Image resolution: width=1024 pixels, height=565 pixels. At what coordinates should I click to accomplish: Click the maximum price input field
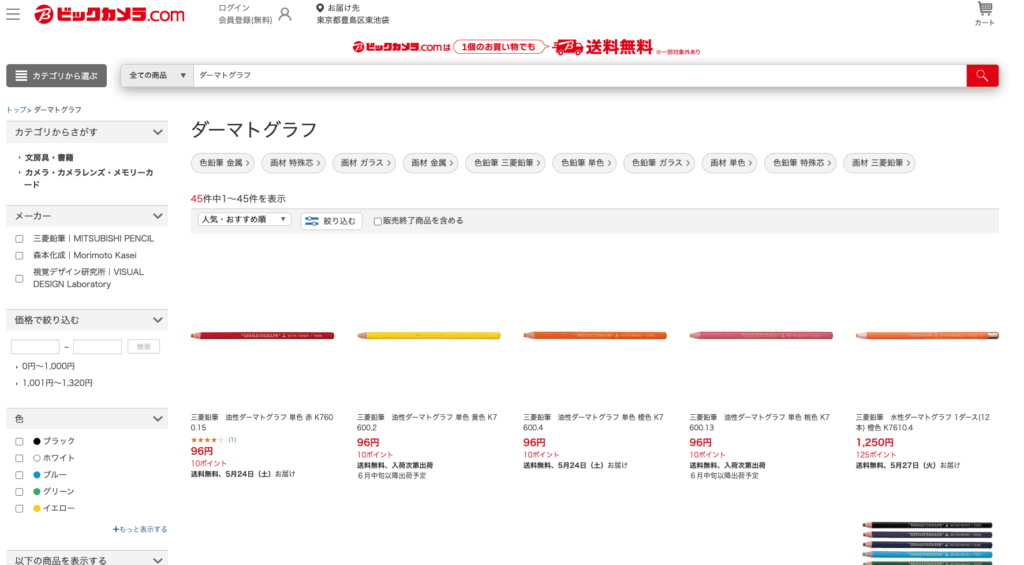coord(97,347)
